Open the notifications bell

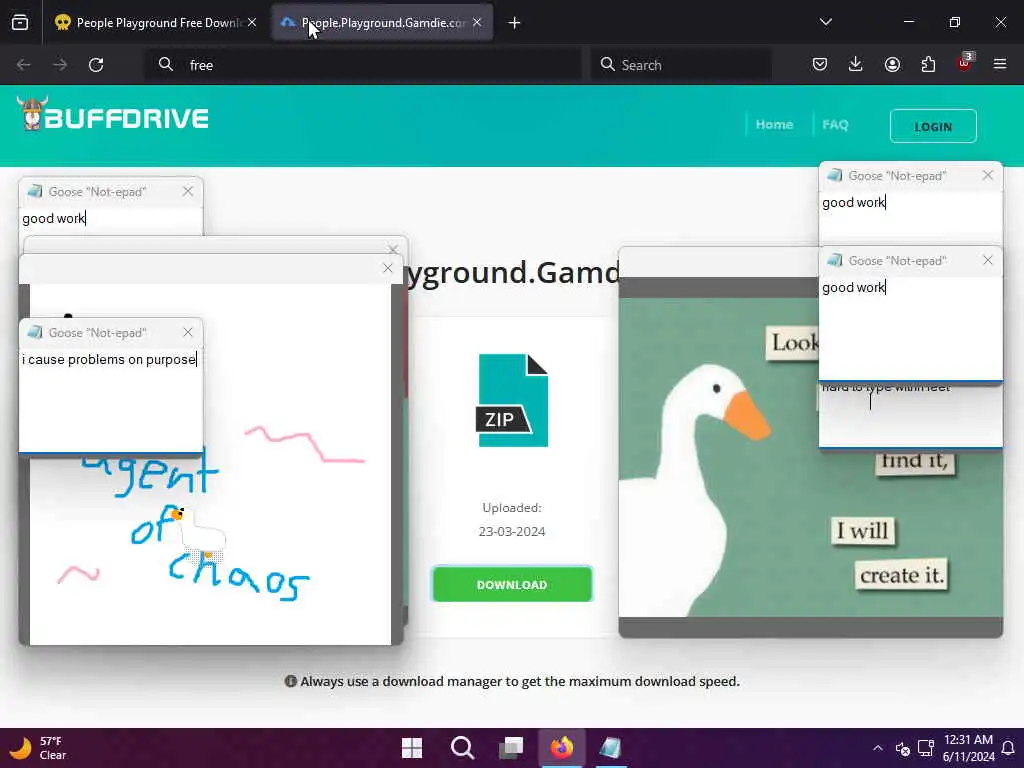(1008, 748)
